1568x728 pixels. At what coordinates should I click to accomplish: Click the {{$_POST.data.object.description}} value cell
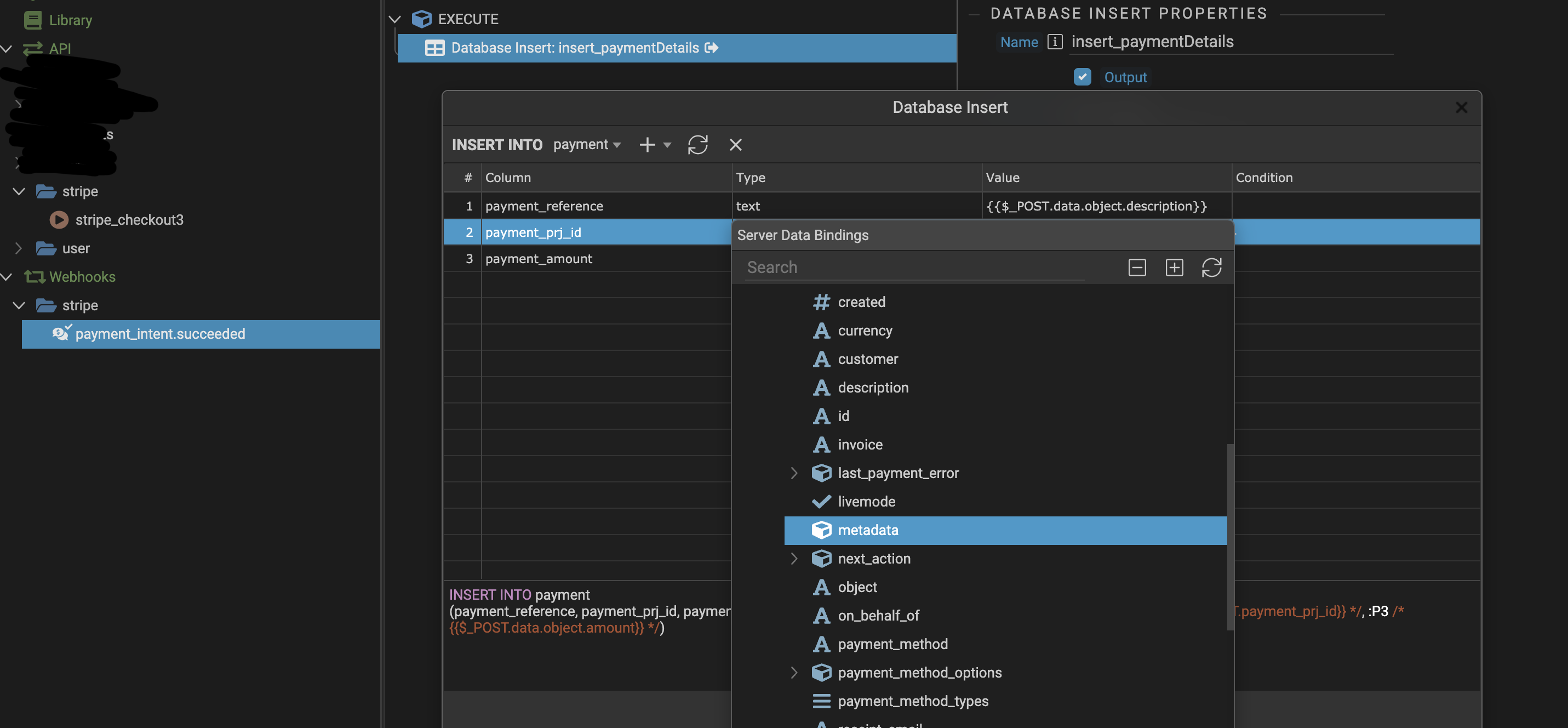point(1106,206)
